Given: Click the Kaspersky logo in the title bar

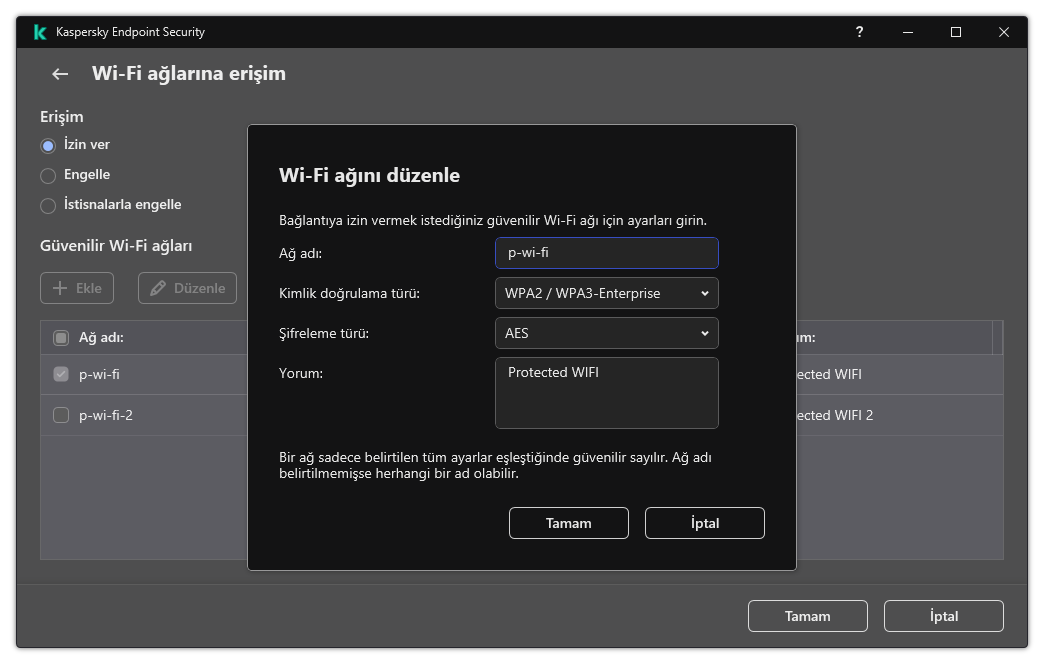Looking at the screenshot, I should click(x=39, y=31).
